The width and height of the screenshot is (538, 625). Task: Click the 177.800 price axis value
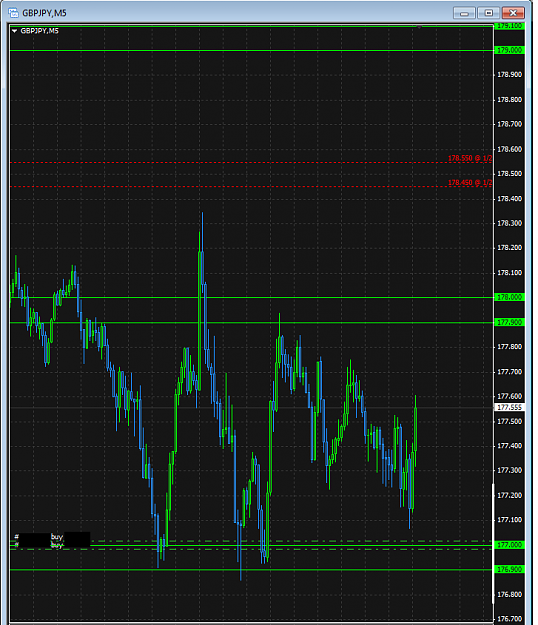coord(509,347)
